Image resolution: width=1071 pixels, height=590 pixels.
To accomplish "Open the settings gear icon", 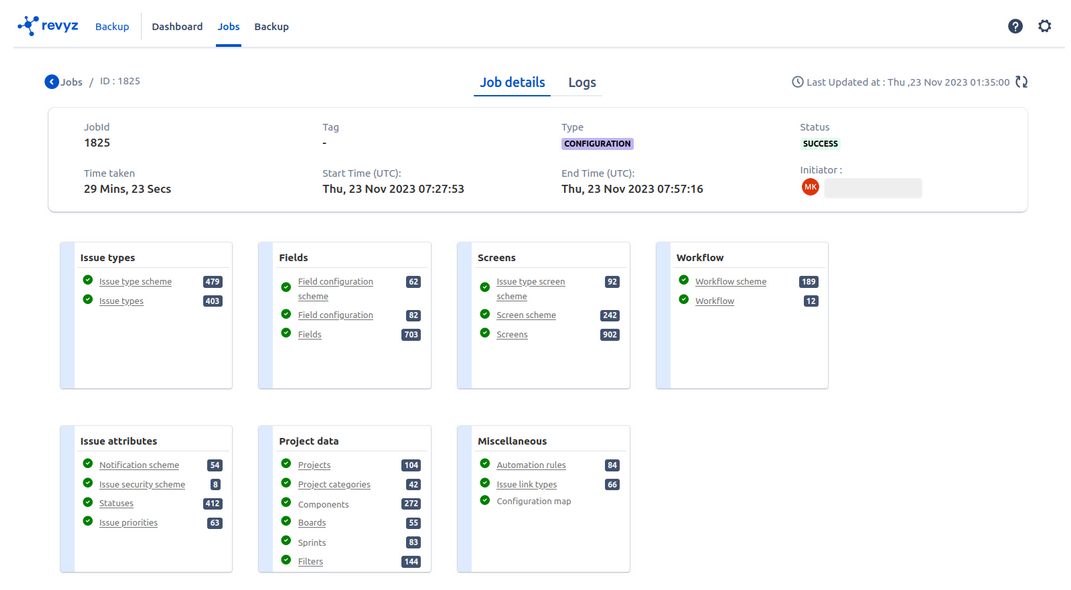I will click(1044, 26).
